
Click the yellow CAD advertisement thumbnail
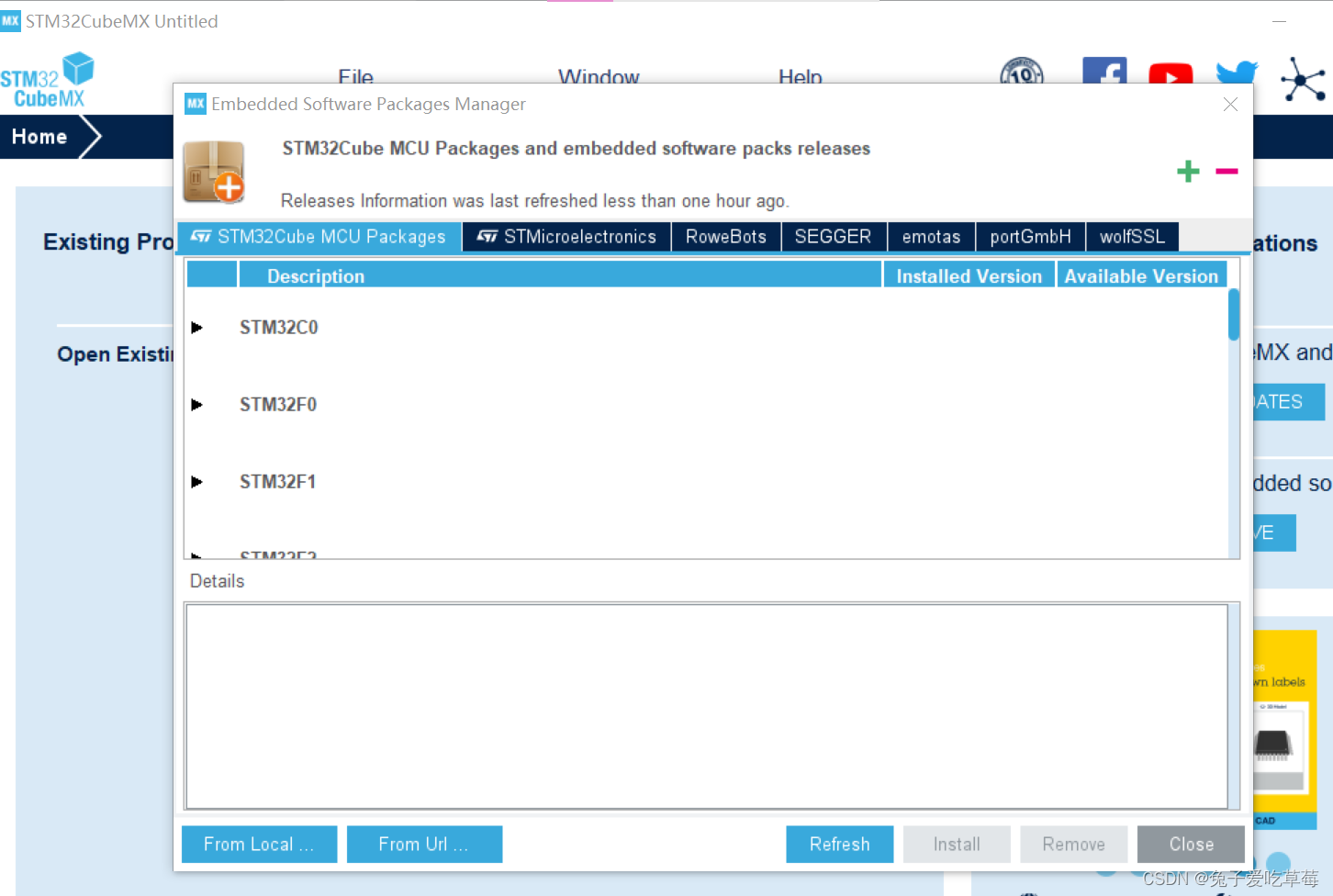(x=1285, y=730)
